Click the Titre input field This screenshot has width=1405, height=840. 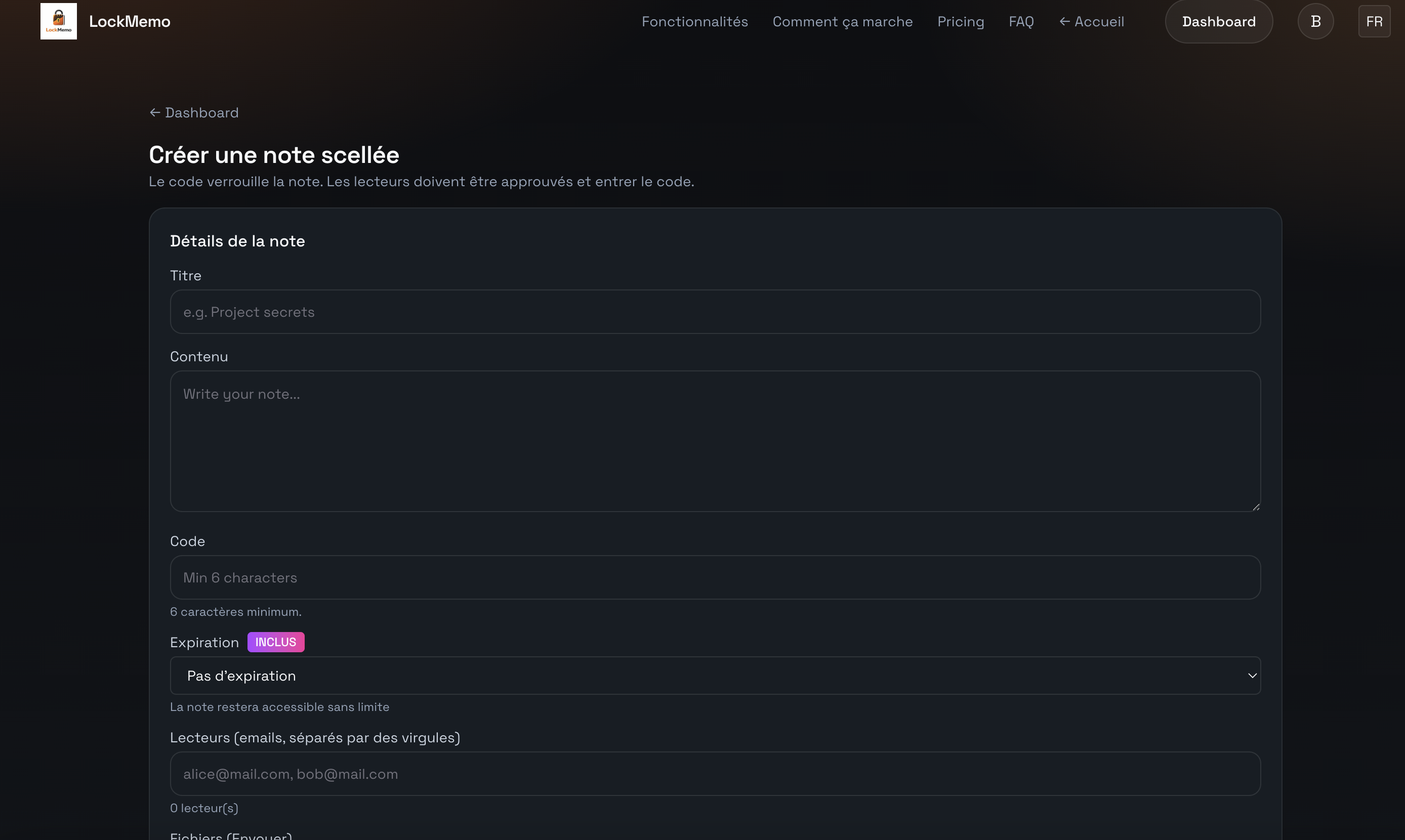(715, 311)
